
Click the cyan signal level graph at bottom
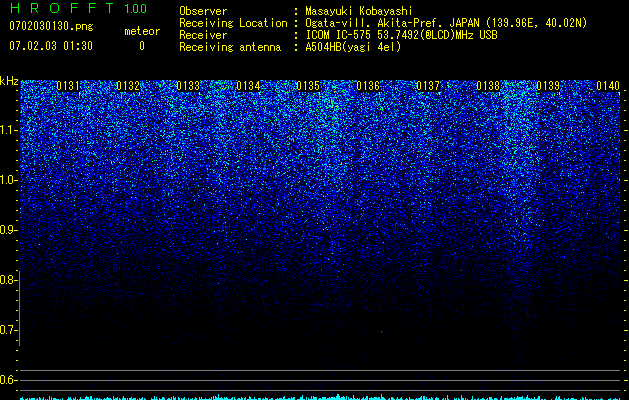coord(321,397)
